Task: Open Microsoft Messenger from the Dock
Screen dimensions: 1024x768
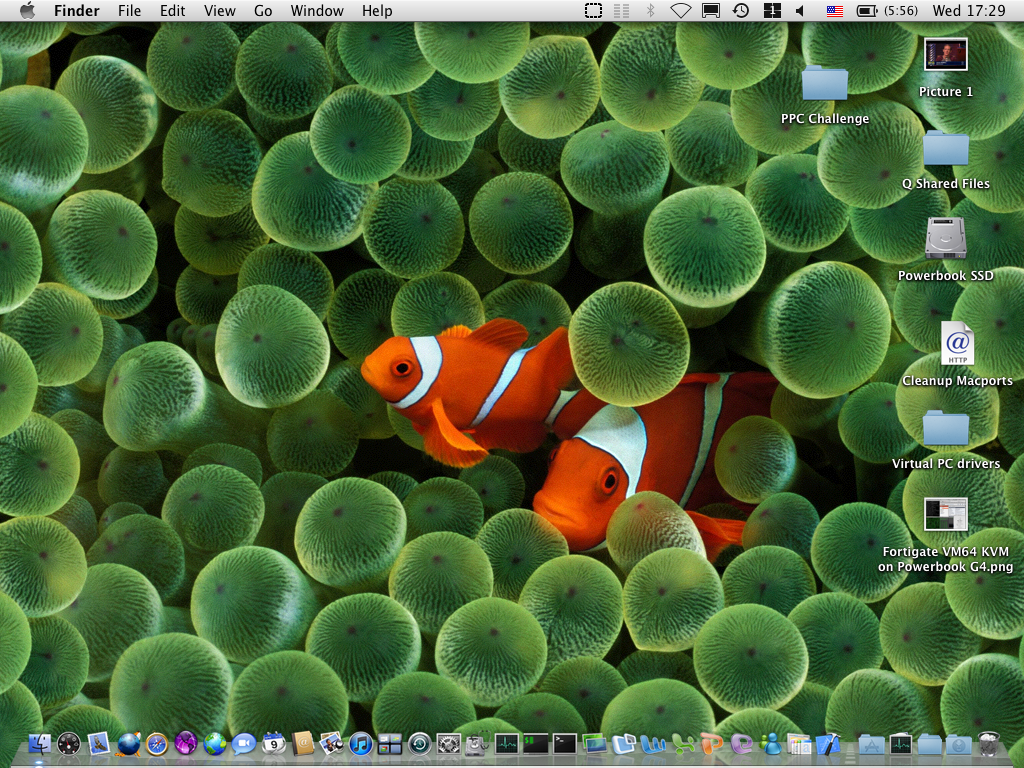Action: click(771, 744)
